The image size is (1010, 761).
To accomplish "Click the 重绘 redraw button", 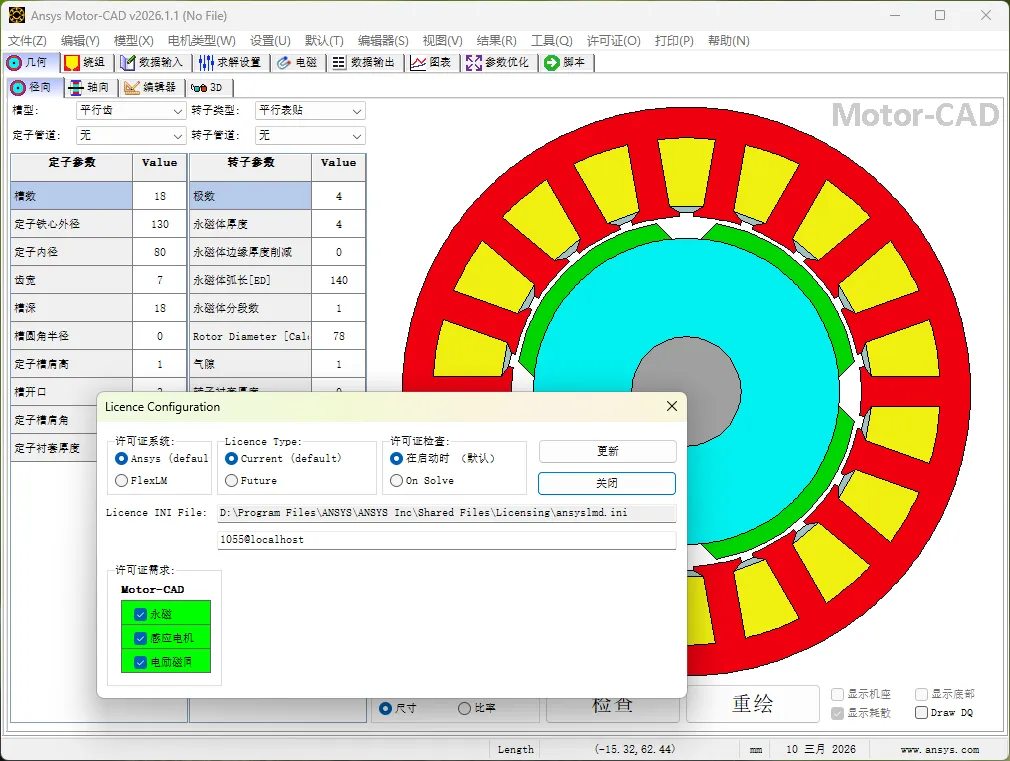I will coord(752,703).
